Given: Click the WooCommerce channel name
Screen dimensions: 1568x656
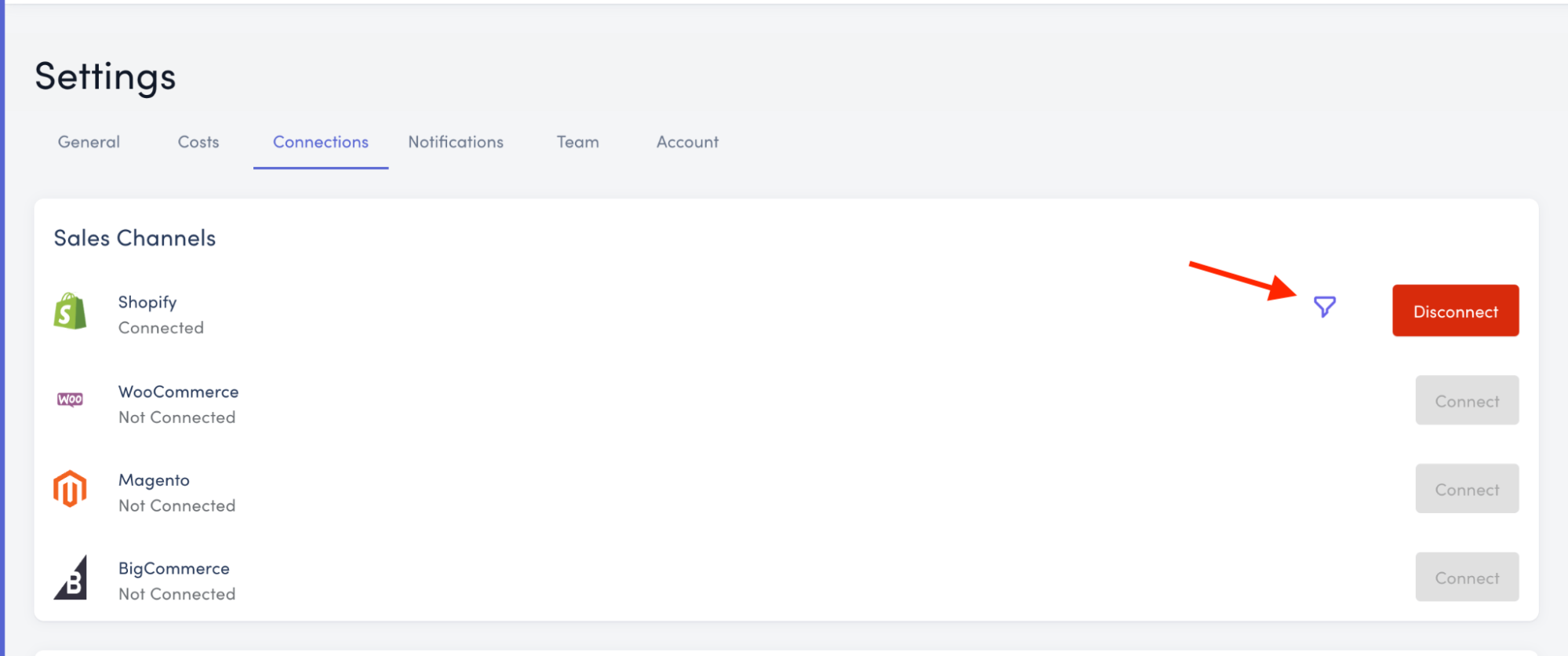Looking at the screenshot, I should [178, 392].
